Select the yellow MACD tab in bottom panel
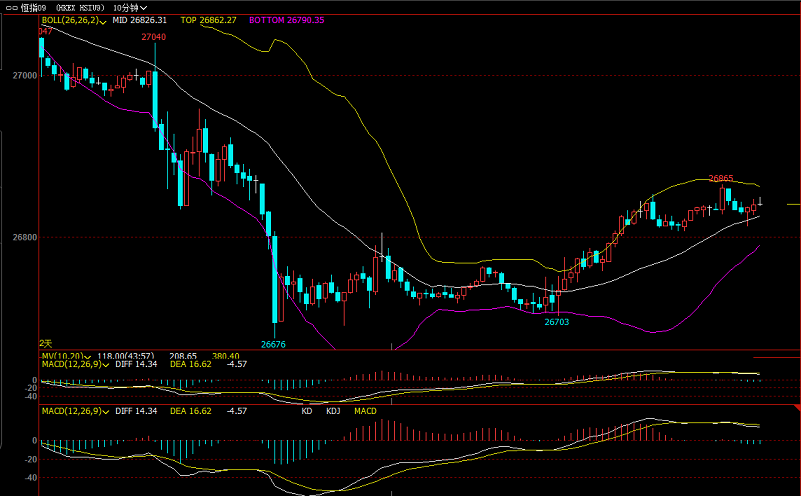801x496 pixels. click(365, 411)
